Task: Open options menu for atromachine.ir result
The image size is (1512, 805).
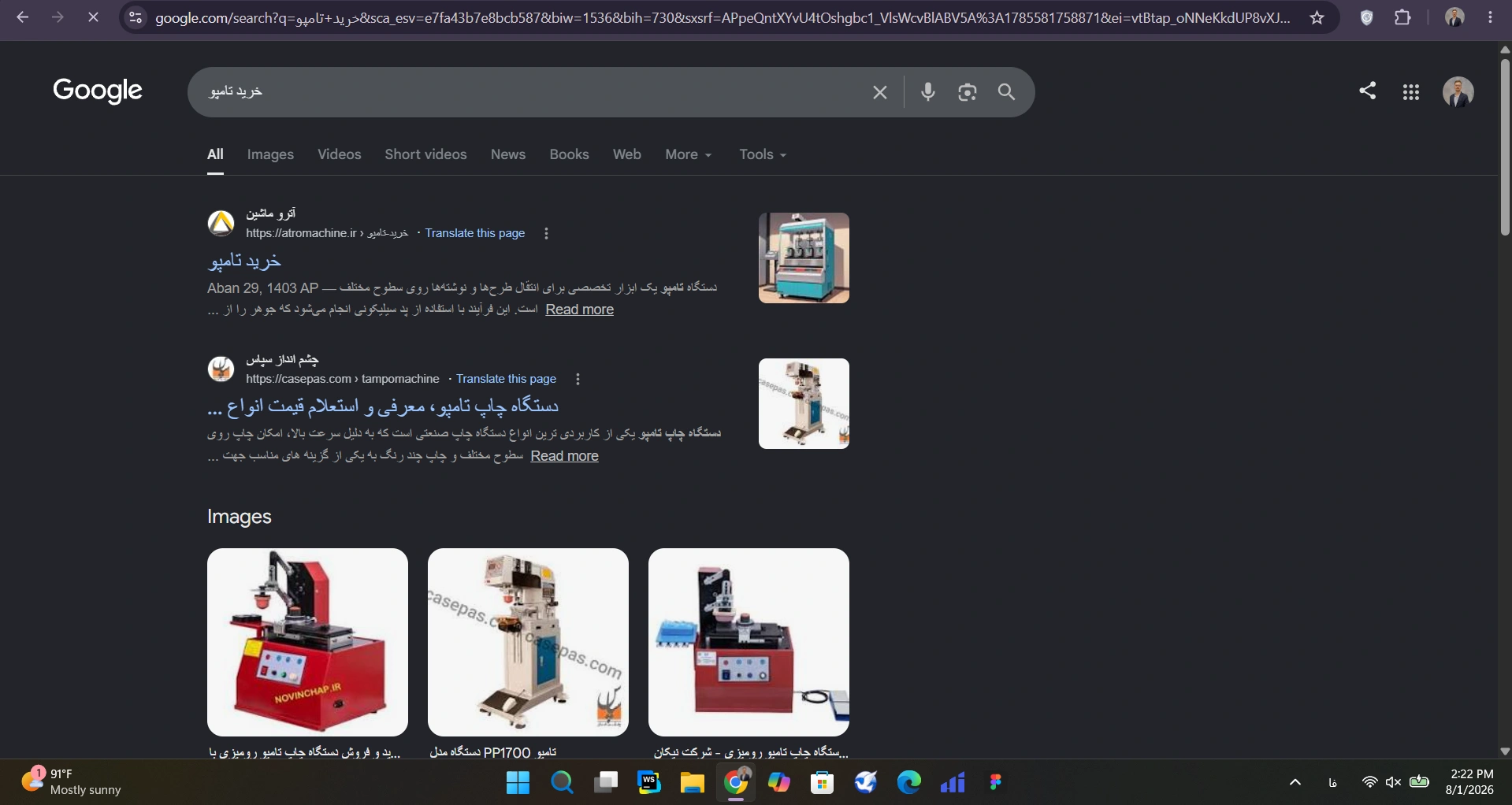Action: 546,233
